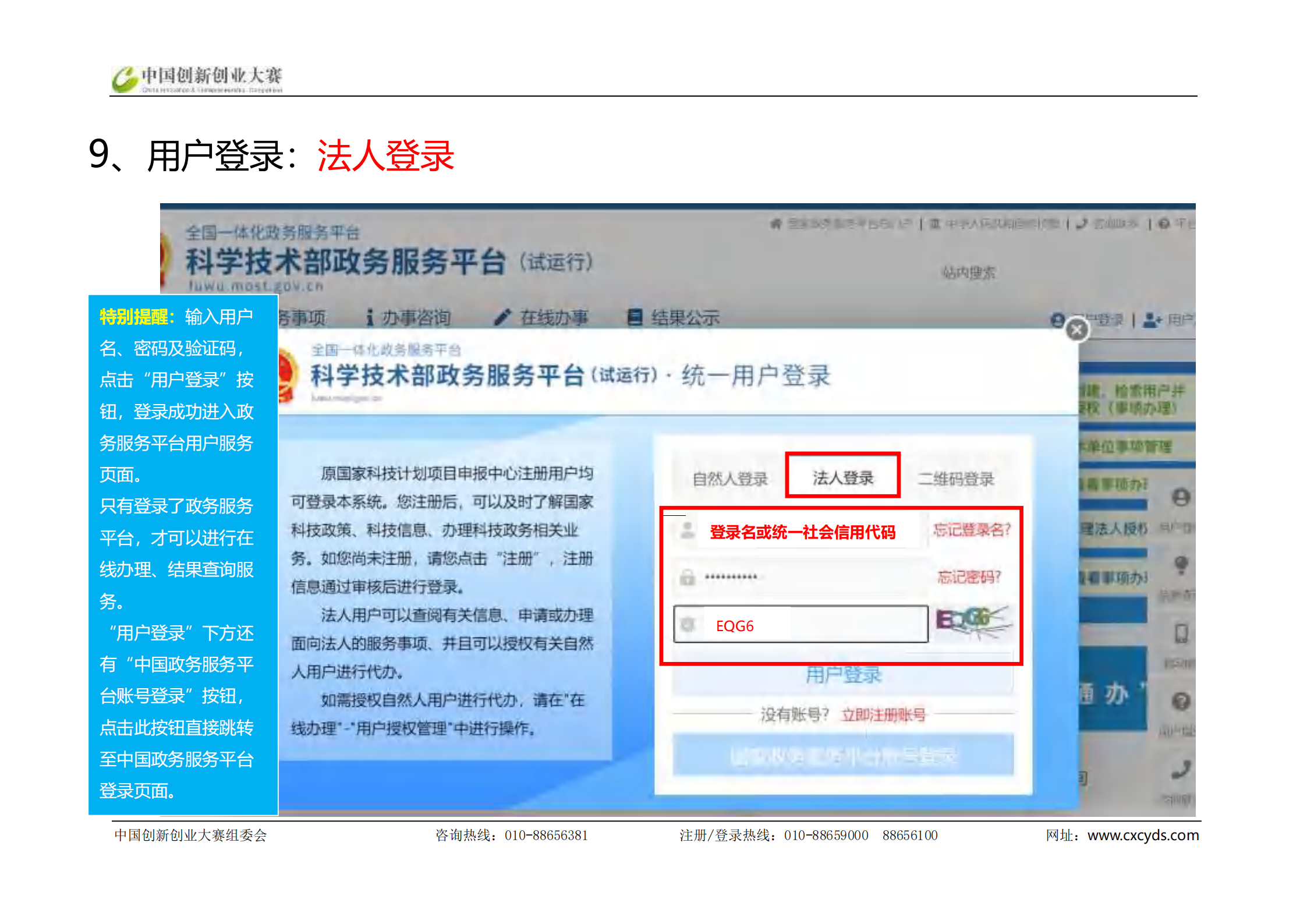Click 忘记密码? link

pyautogui.click(x=969, y=577)
